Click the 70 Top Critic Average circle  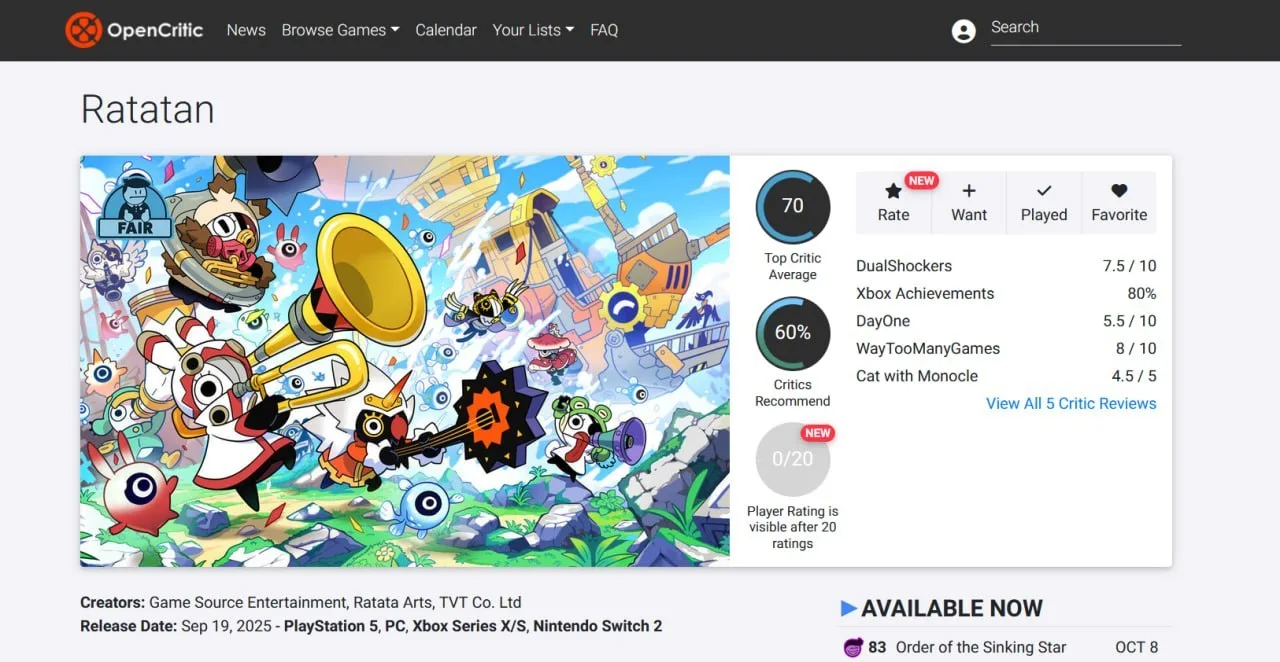793,207
